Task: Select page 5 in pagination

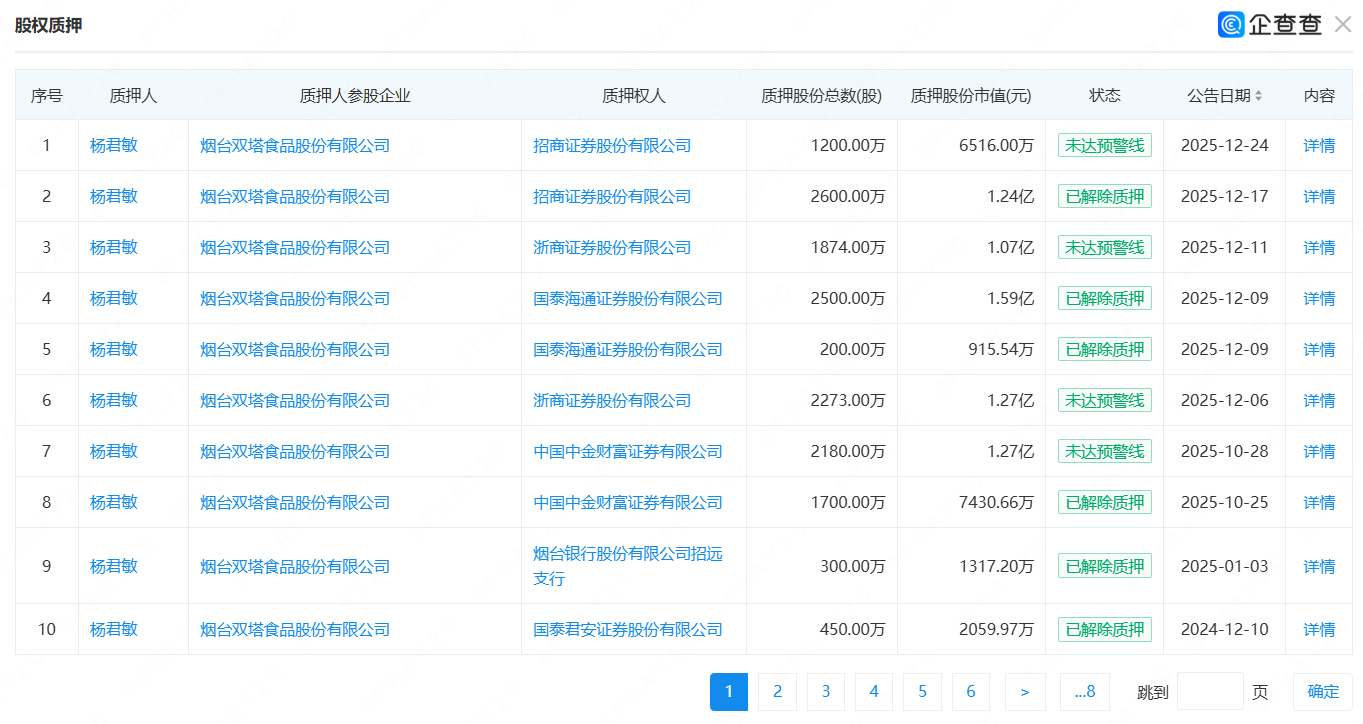Action: click(922, 691)
